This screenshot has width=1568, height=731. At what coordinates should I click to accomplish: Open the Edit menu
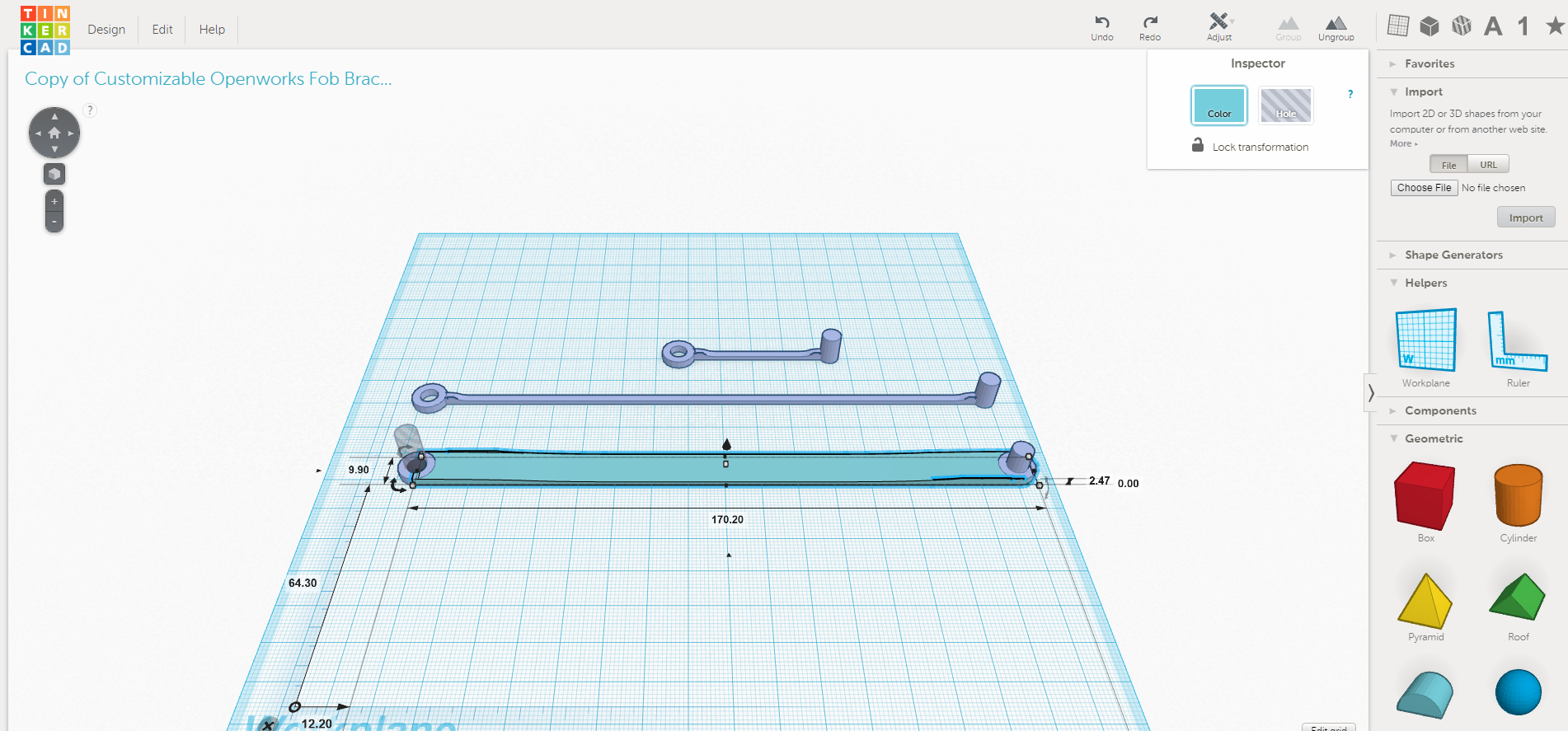coord(162,30)
